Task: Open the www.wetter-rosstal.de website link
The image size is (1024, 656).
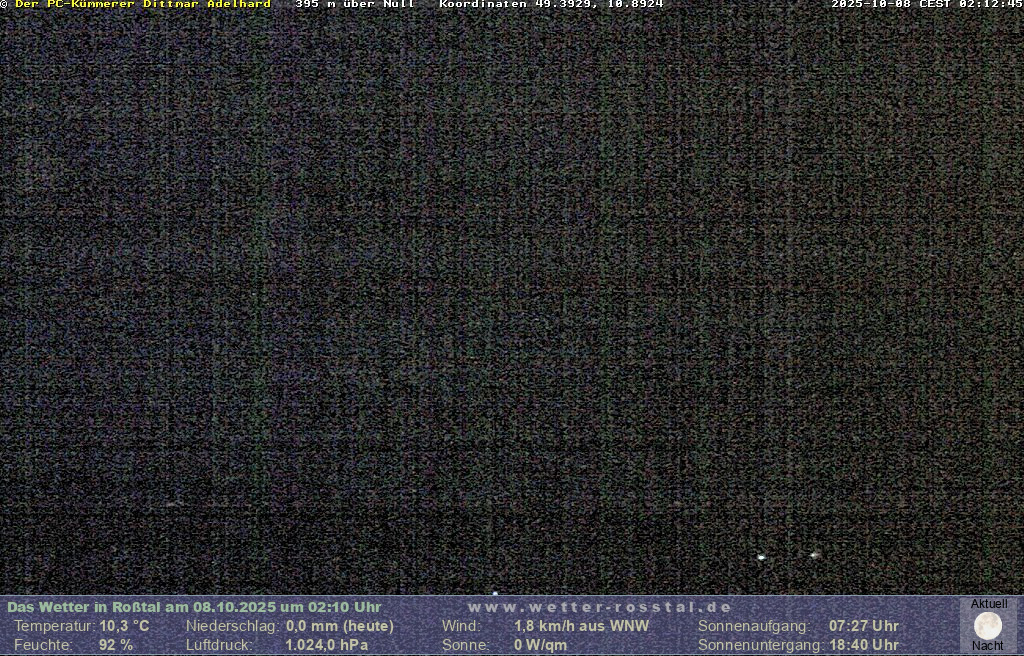Action: pos(599,607)
